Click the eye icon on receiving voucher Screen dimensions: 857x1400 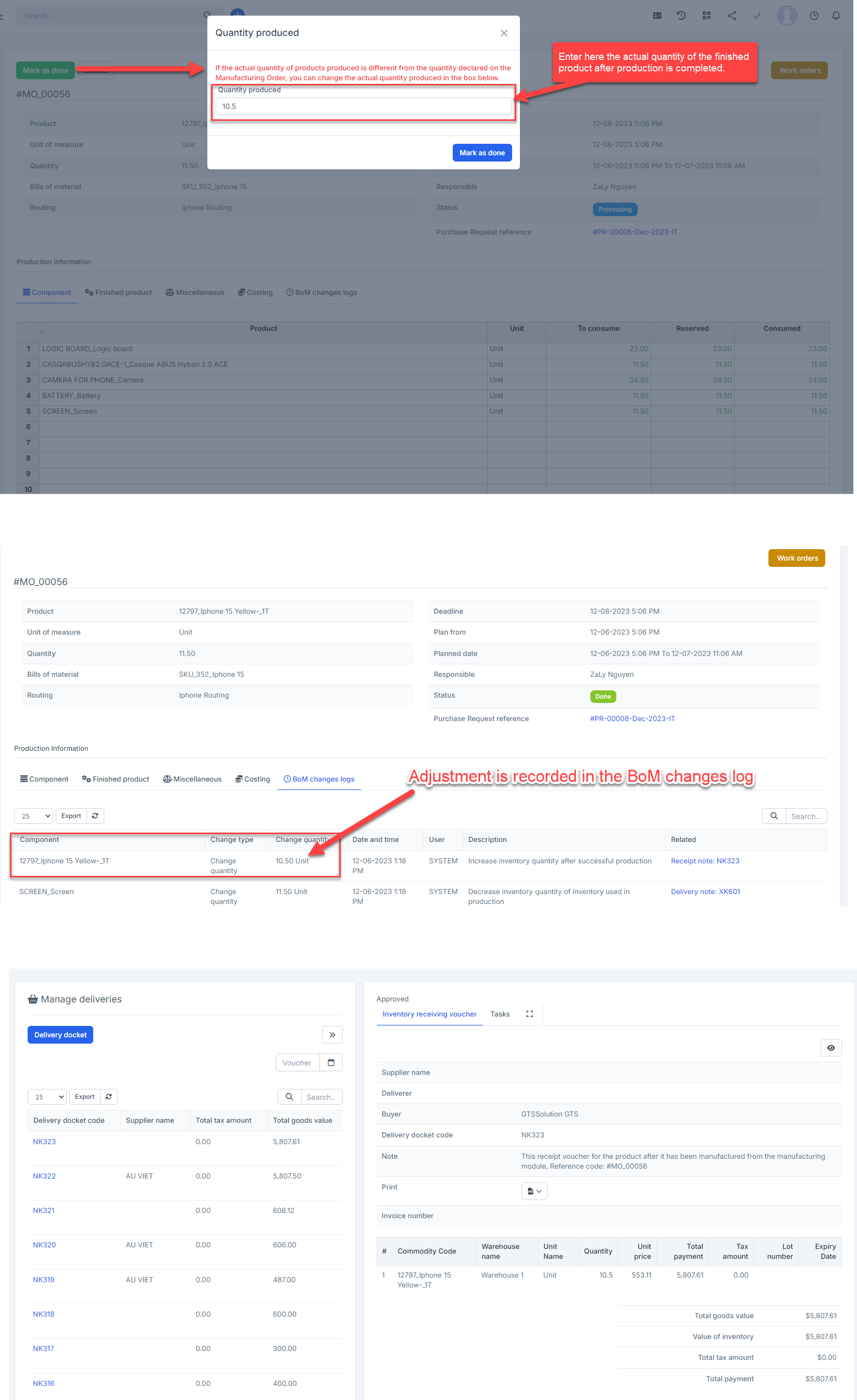point(830,1047)
